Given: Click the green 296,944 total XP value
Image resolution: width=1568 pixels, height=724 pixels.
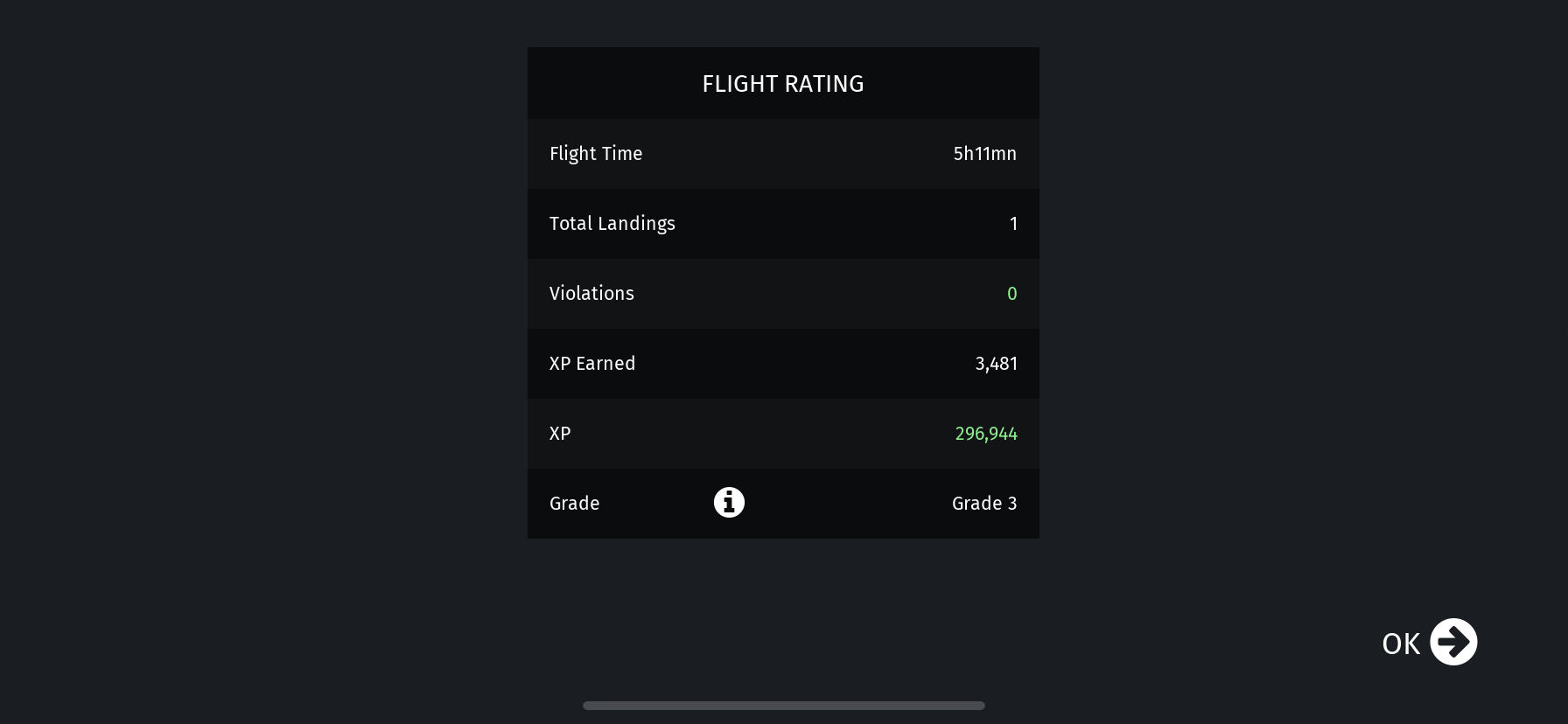Looking at the screenshot, I should (986, 434).
